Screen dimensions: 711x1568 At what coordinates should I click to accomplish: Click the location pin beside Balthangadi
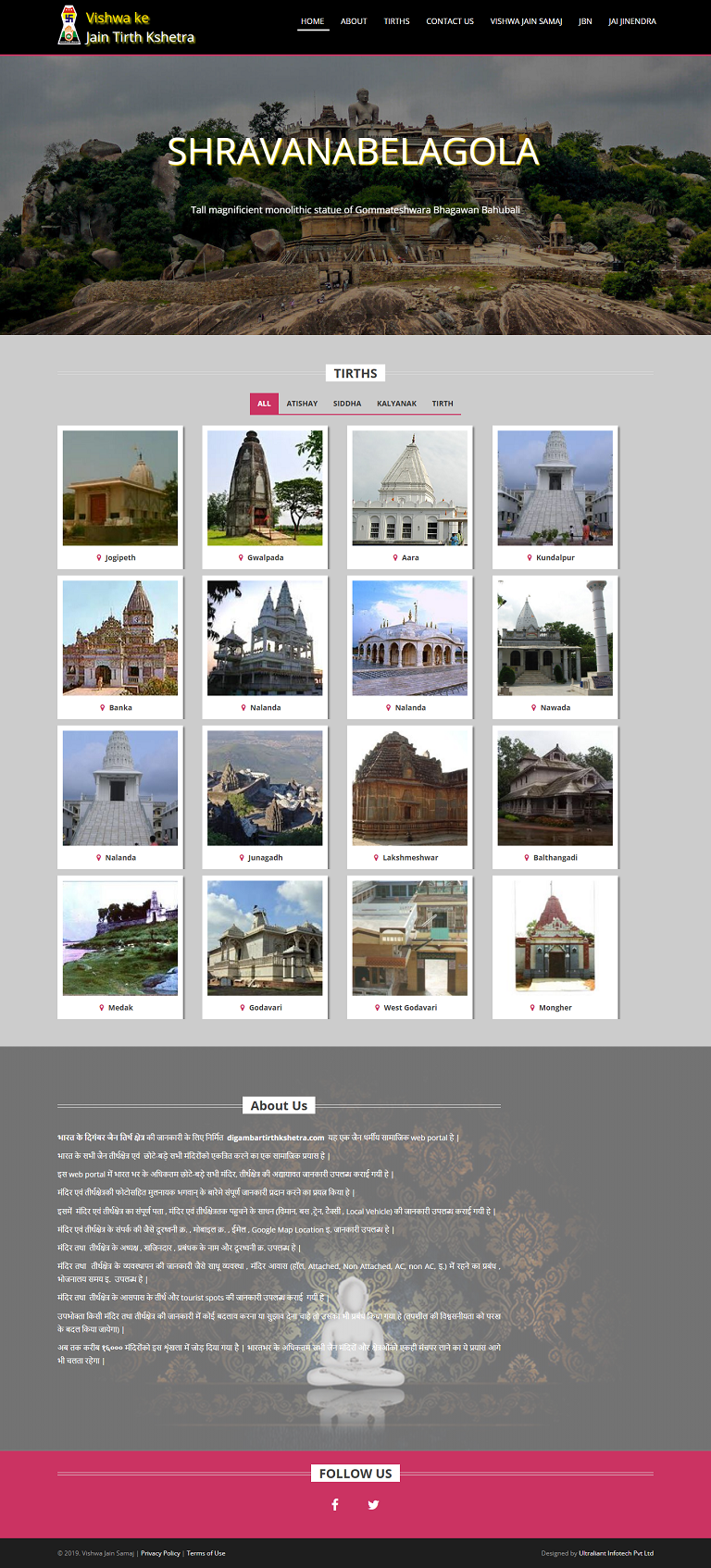pyautogui.click(x=528, y=857)
